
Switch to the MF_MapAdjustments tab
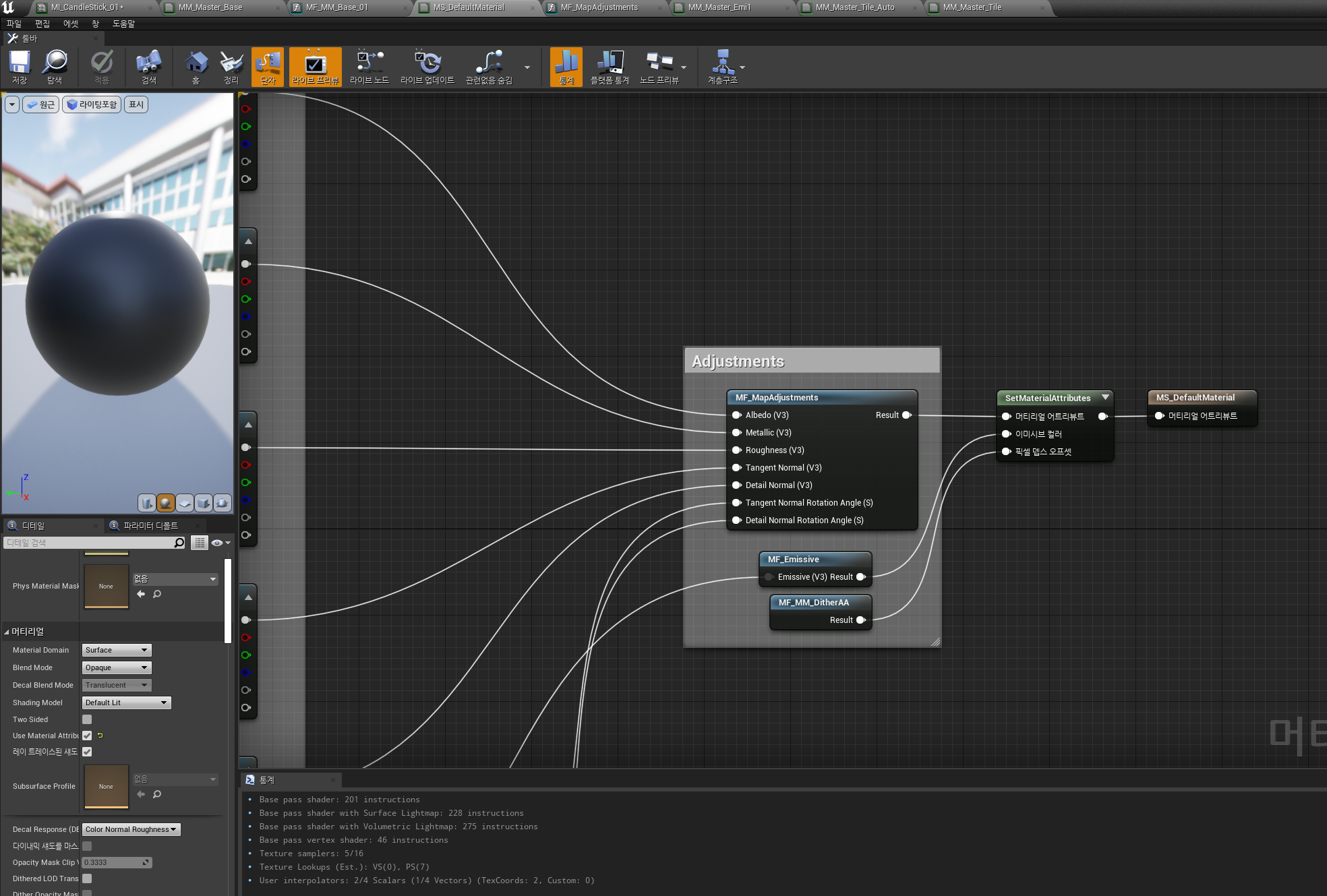point(599,7)
